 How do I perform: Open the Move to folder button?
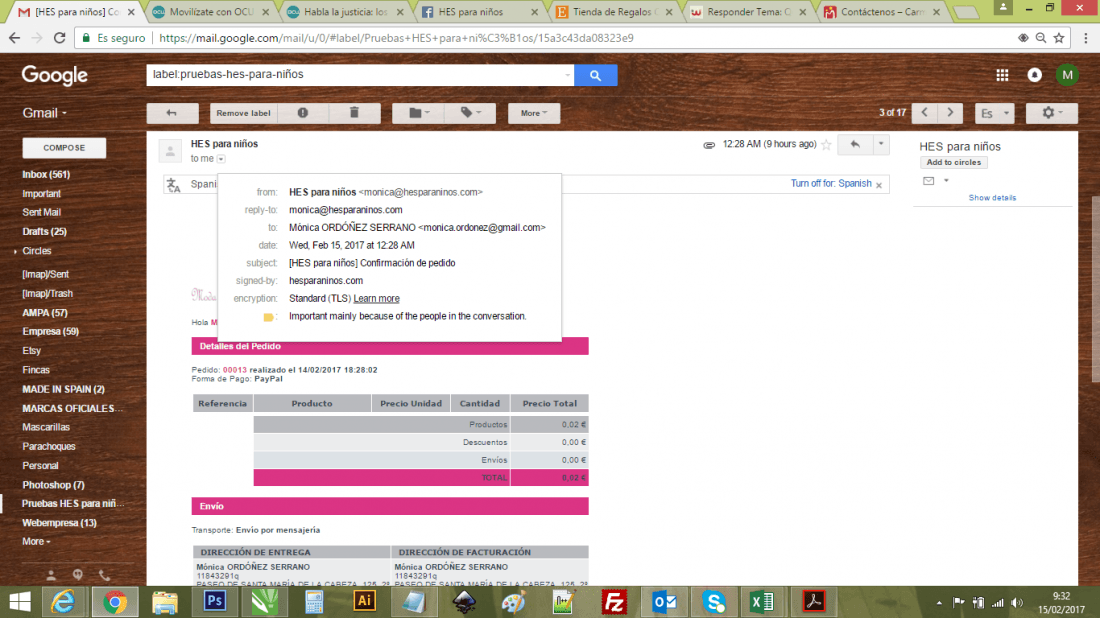[419, 113]
